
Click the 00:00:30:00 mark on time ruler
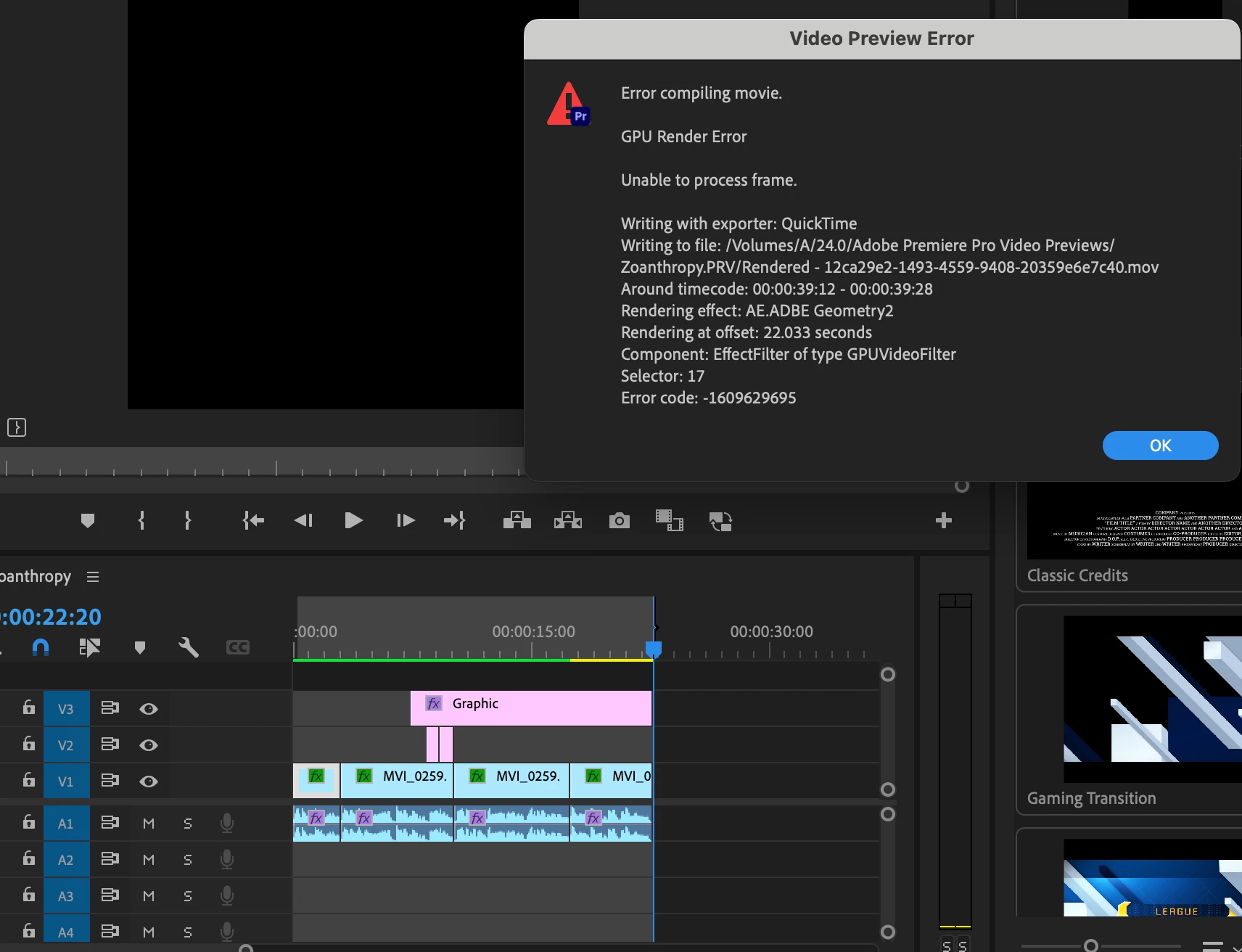pyautogui.click(x=771, y=631)
